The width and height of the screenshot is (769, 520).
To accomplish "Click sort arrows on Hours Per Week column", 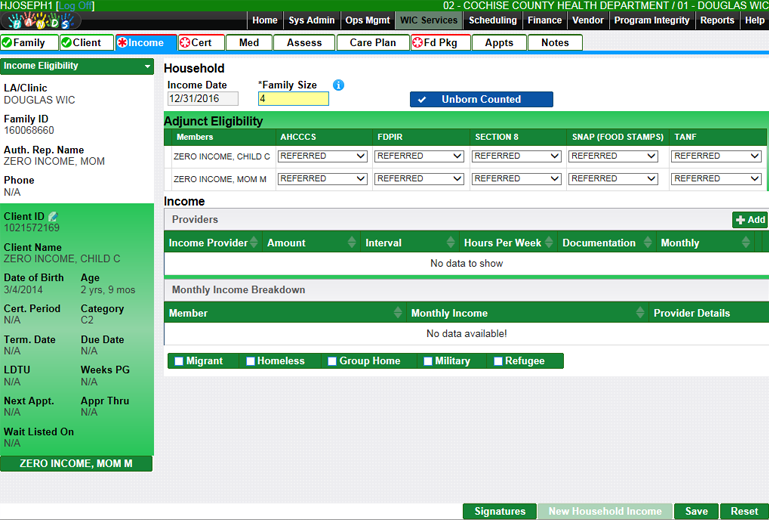I will 548,243.
